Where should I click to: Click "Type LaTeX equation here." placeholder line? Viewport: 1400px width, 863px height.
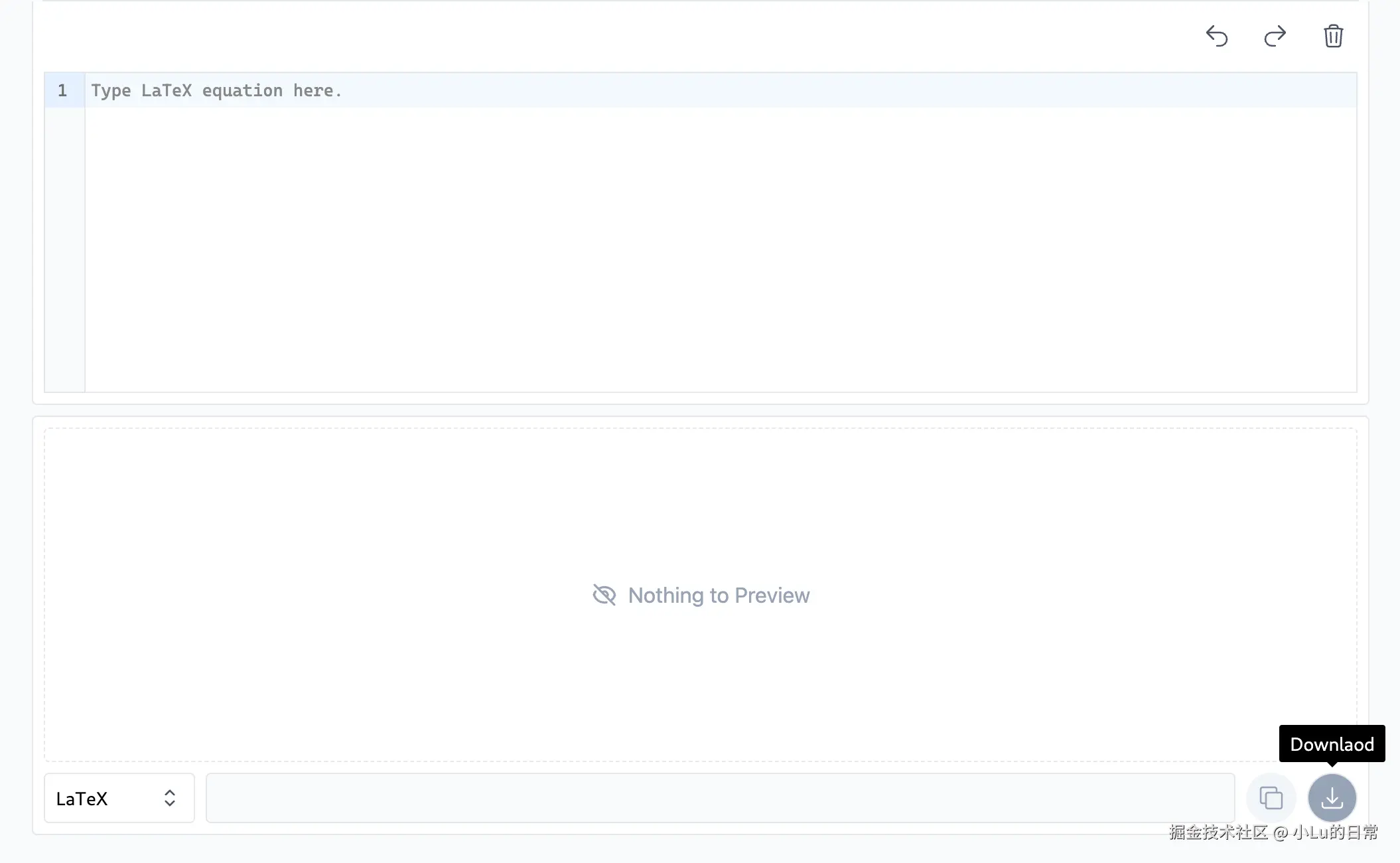(x=216, y=90)
